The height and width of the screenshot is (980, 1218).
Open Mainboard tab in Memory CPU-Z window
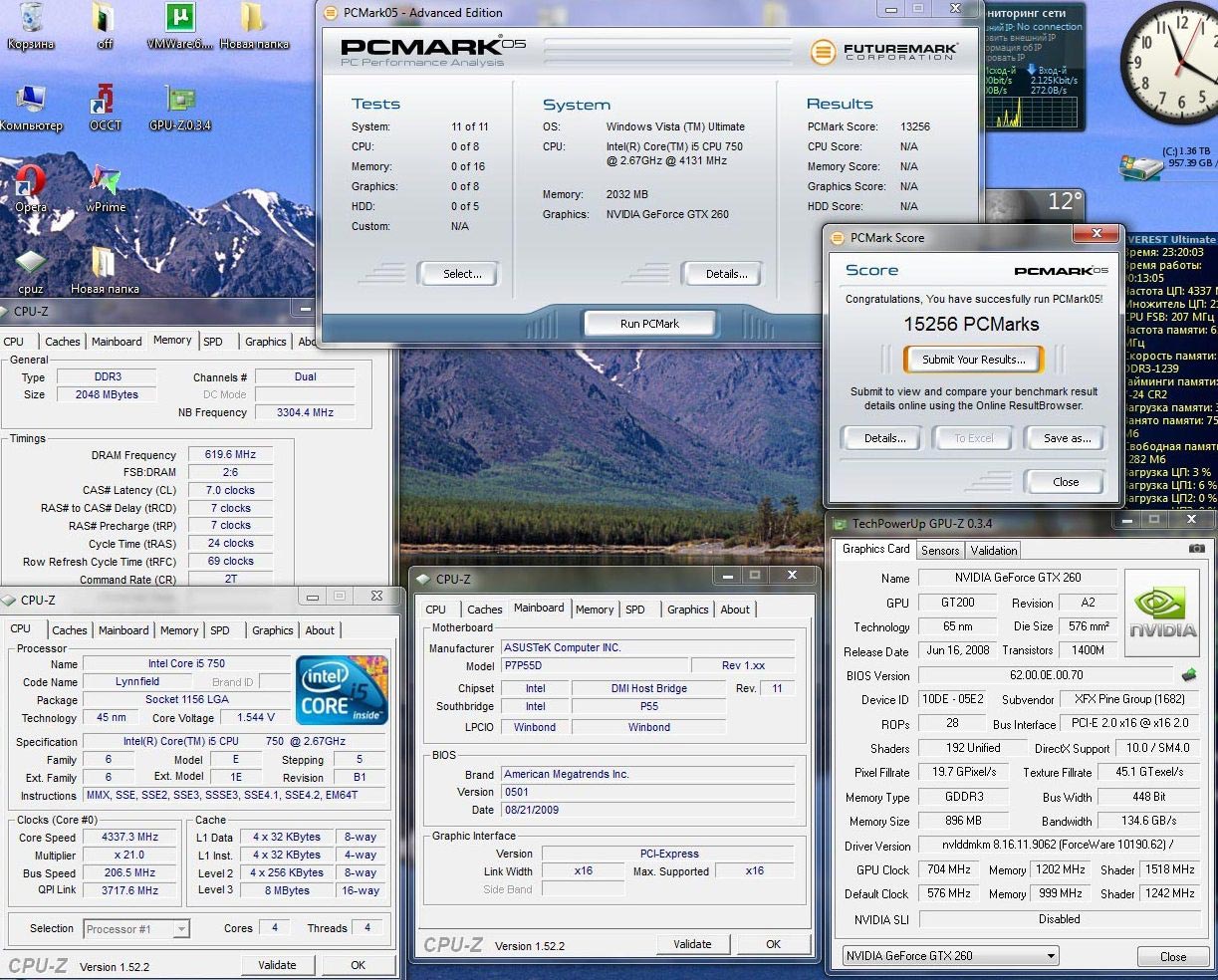pos(117,342)
